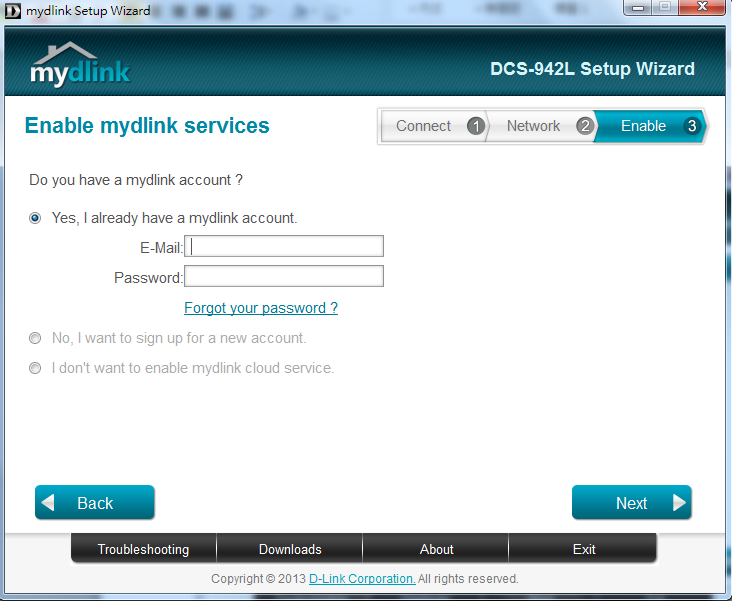Image resolution: width=732 pixels, height=601 pixels.
Task: Go to the Connect wizard step
Action: coord(424,126)
